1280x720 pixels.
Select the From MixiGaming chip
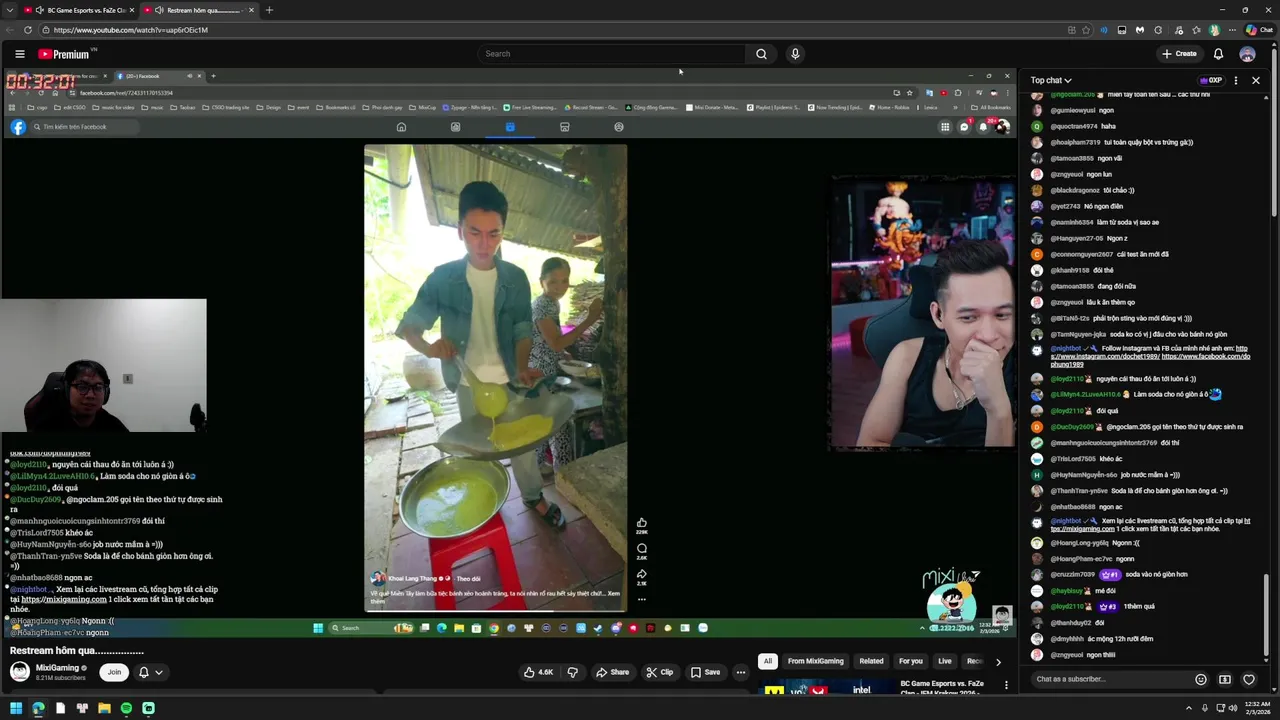coord(815,661)
